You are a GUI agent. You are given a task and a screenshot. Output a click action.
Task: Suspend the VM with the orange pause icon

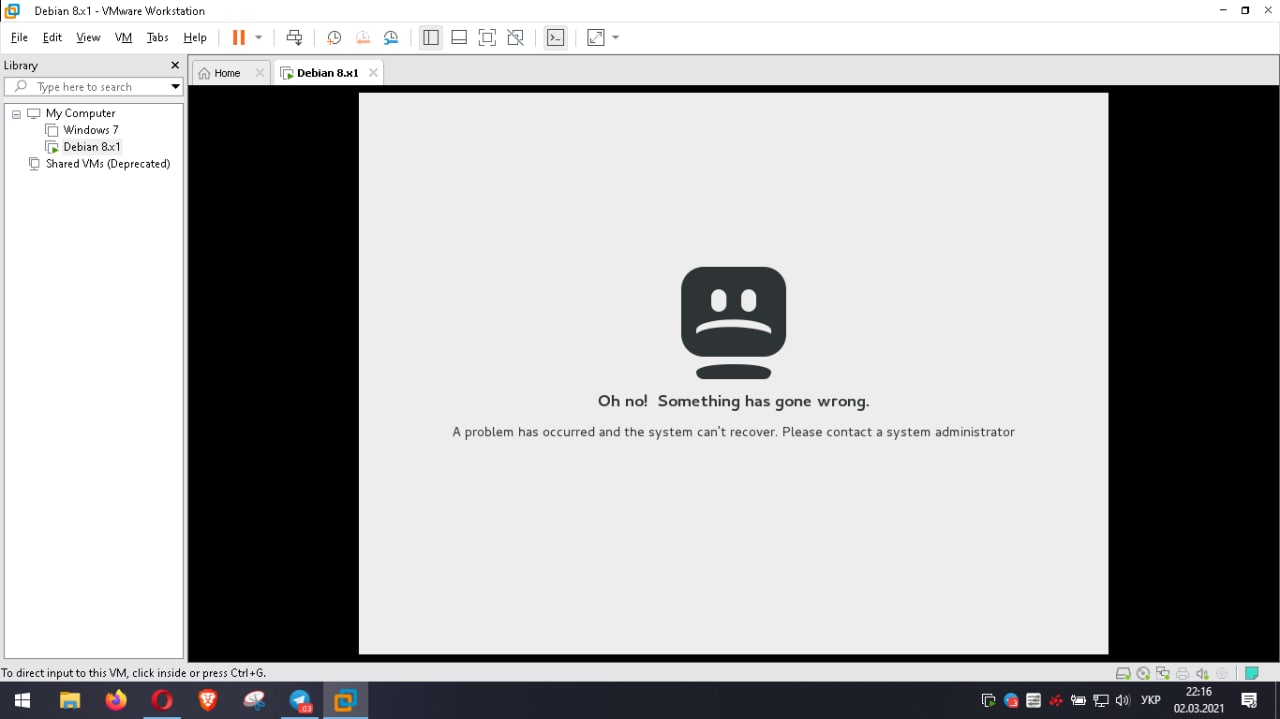coord(238,37)
